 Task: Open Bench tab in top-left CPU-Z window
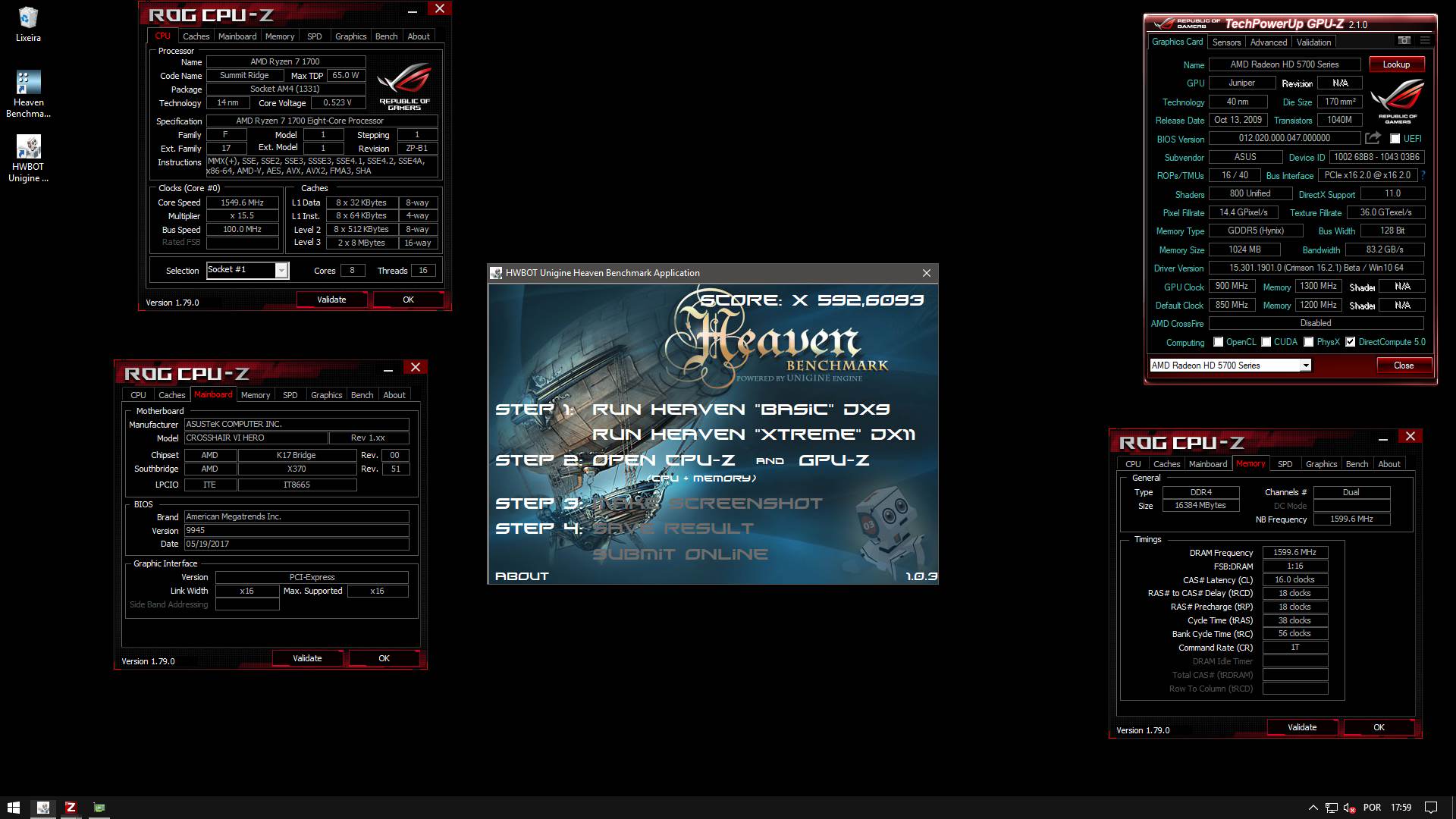(x=386, y=36)
